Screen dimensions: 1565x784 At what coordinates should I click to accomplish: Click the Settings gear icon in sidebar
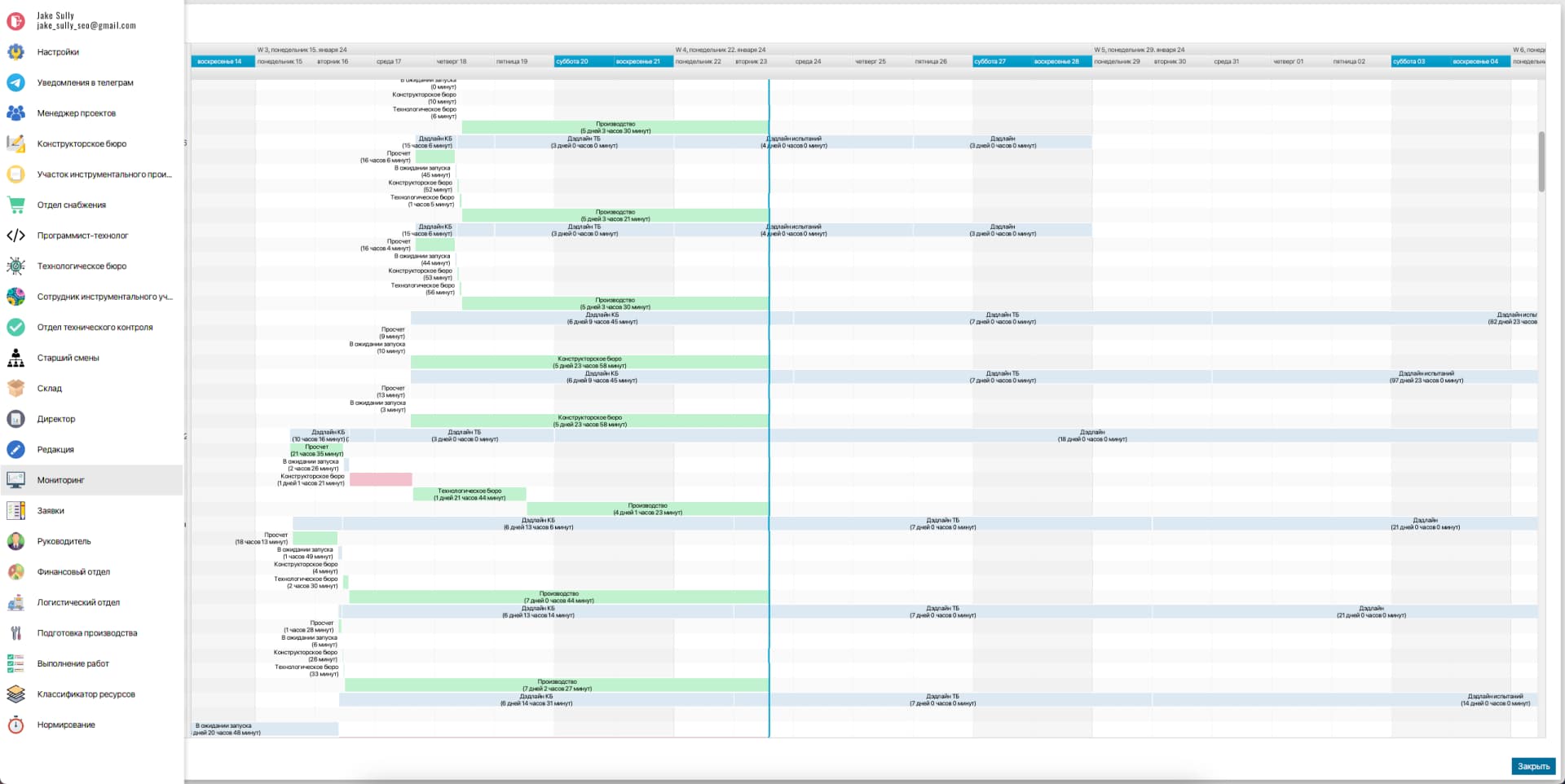point(15,52)
